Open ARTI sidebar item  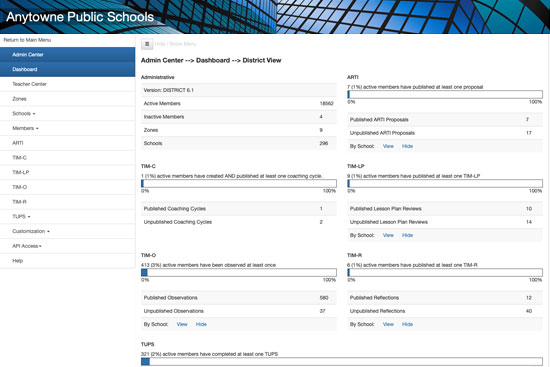pos(67,143)
